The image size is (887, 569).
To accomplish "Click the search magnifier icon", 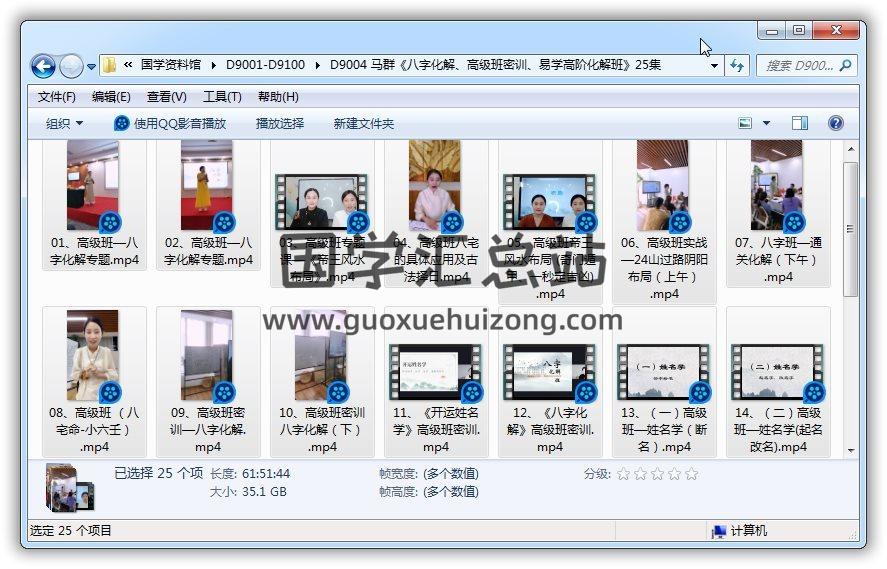I will pos(846,66).
